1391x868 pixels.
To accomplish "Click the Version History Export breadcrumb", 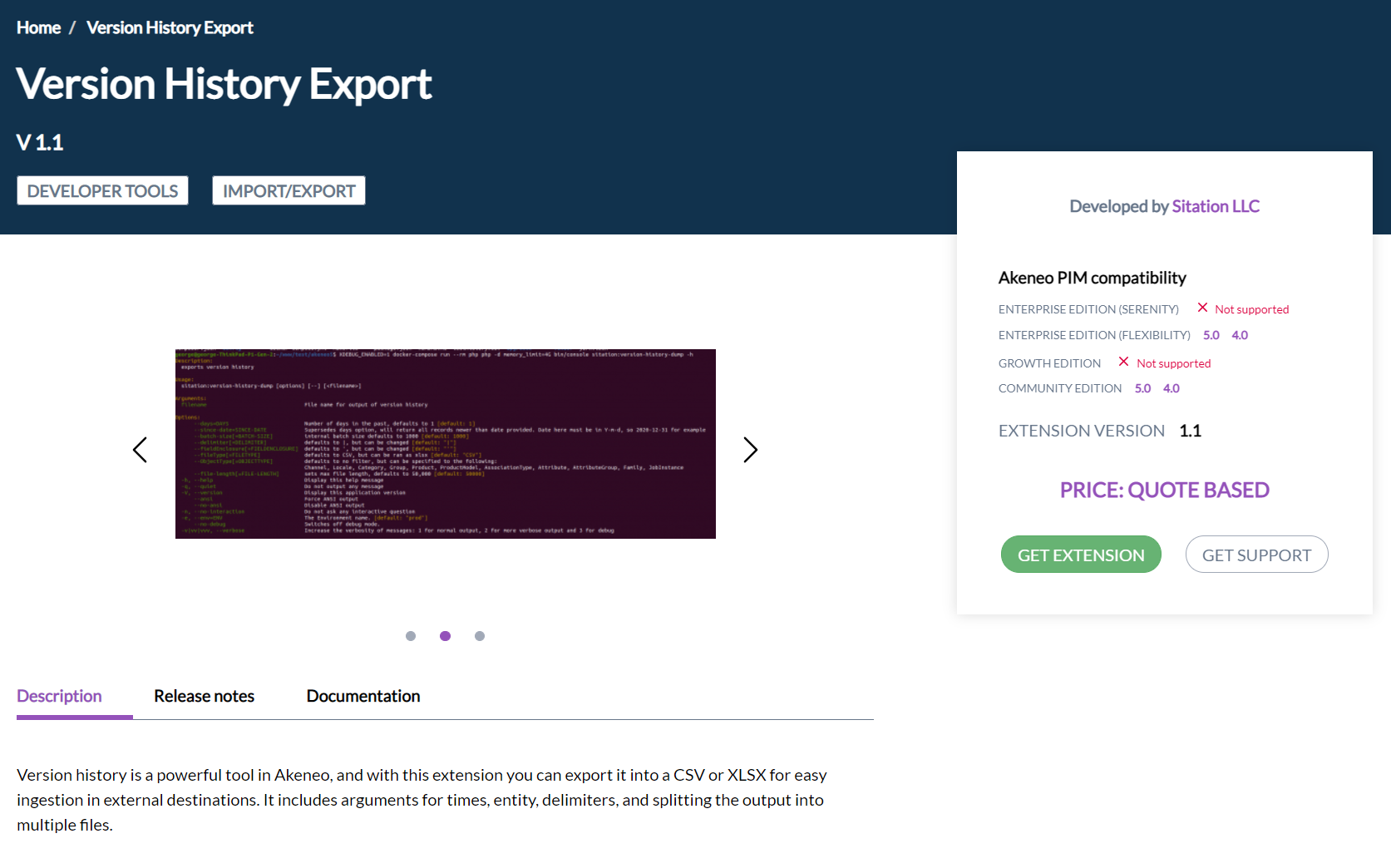I will click(x=170, y=27).
